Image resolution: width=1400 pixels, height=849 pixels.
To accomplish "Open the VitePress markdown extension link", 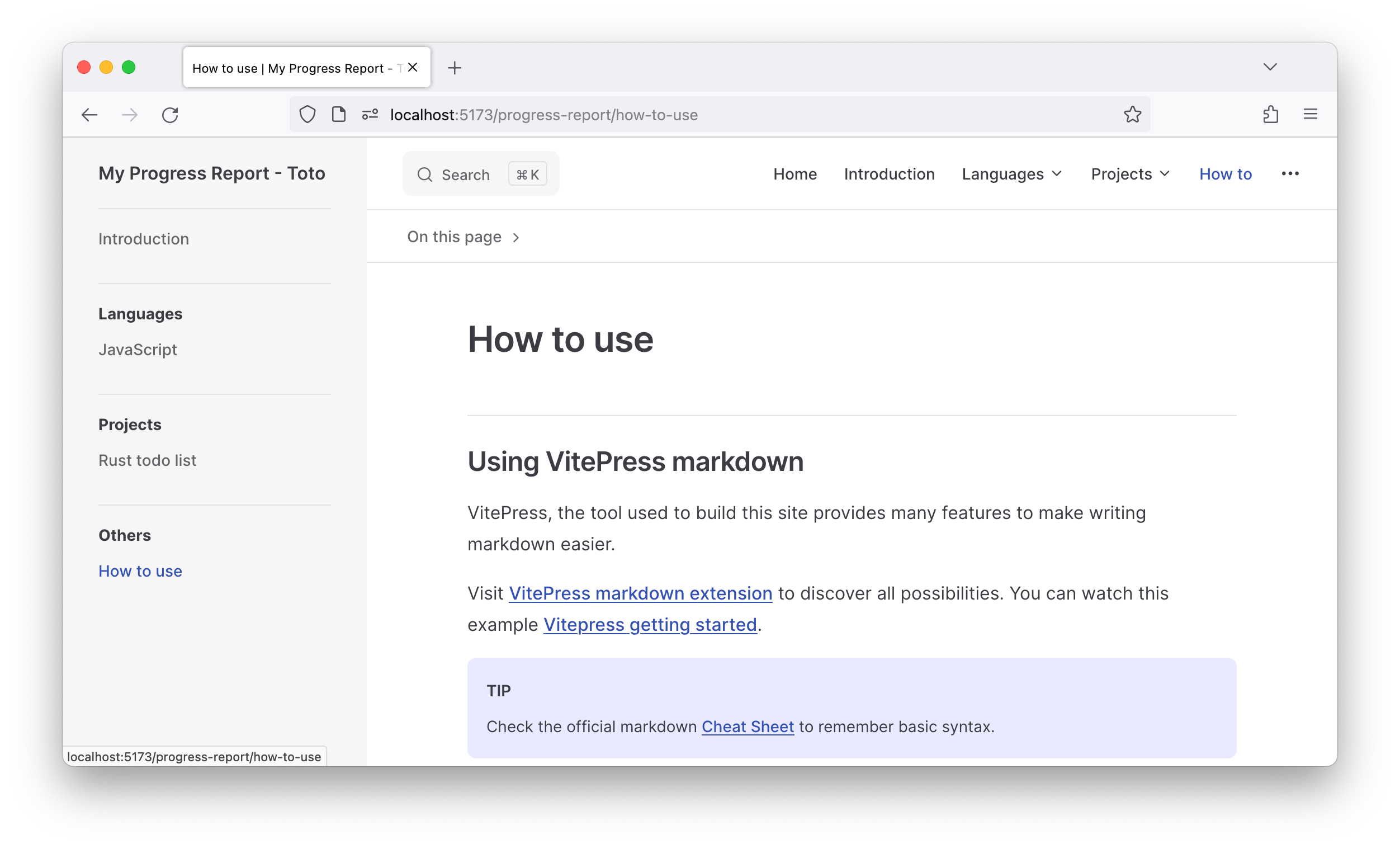I will (x=640, y=593).
